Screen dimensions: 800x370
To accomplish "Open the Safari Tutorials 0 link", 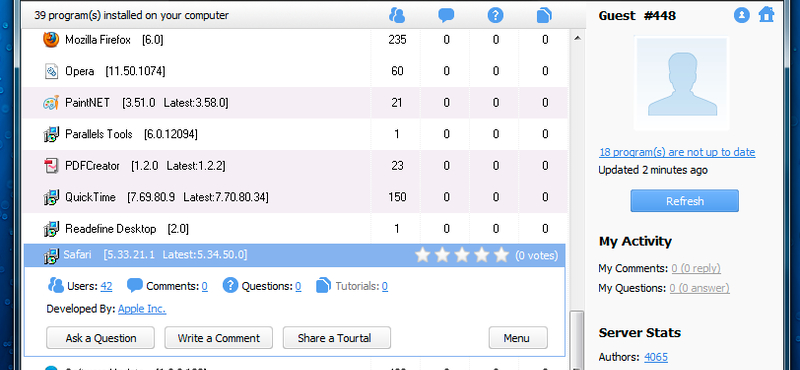I will tap(385, 286).
